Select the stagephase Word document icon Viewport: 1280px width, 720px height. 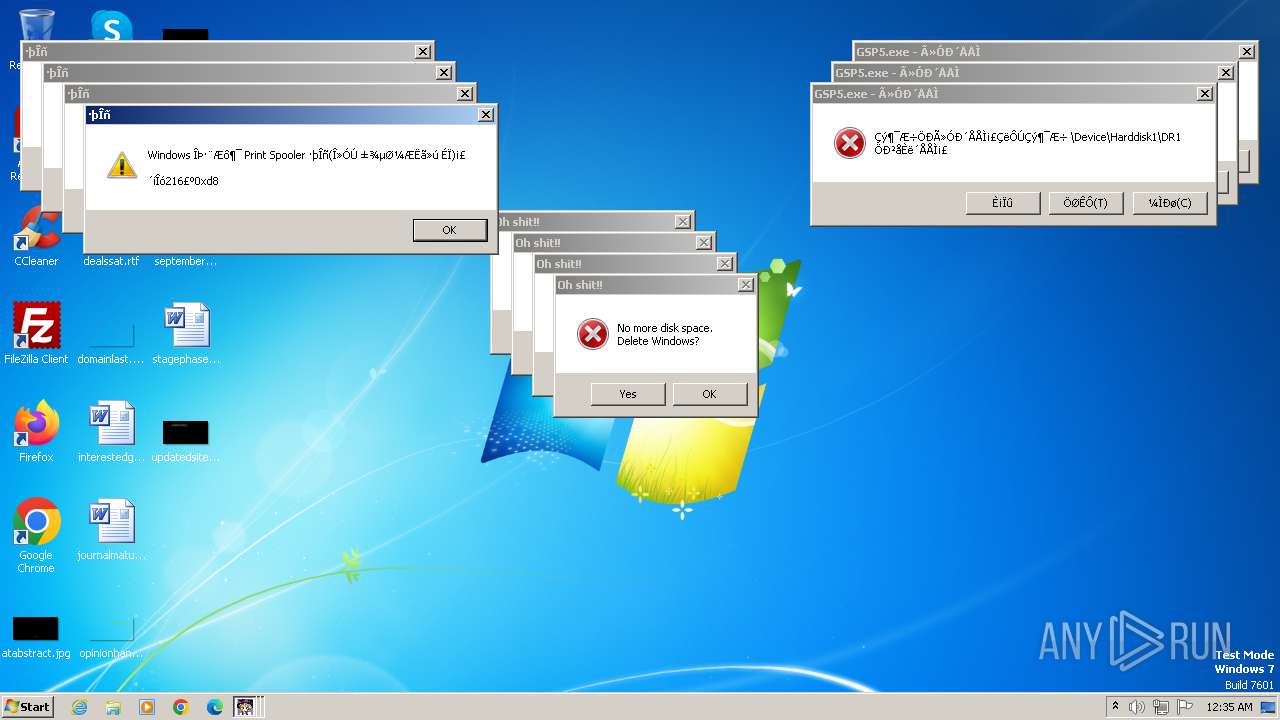[186, 333]
